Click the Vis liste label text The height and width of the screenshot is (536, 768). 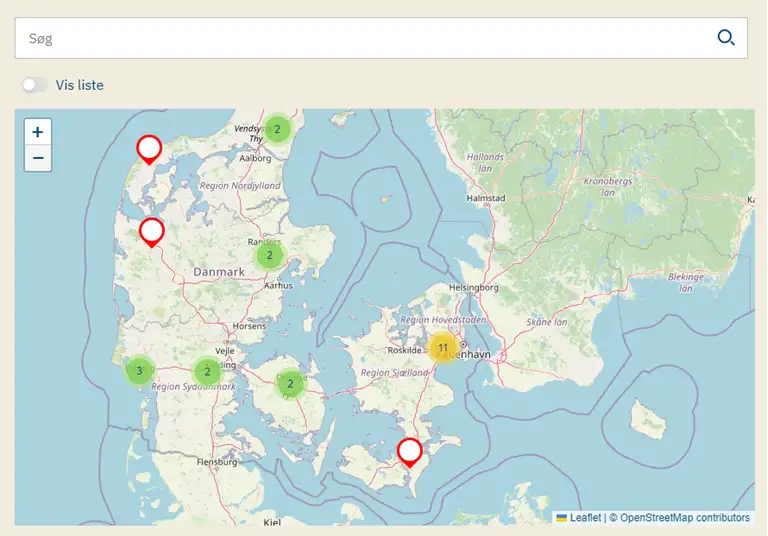click(80, 85)
